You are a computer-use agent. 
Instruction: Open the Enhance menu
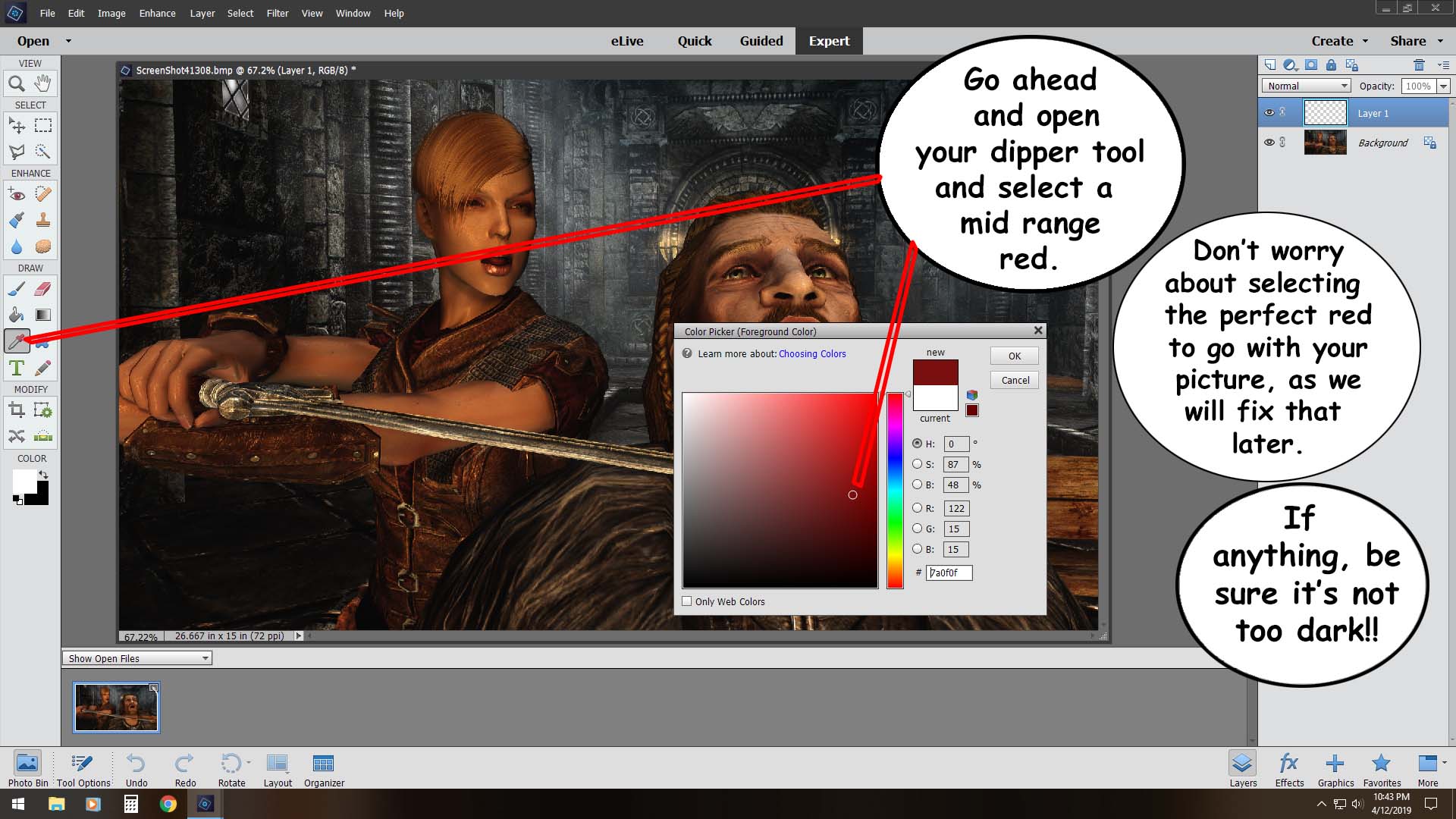[x=157, y=13]
